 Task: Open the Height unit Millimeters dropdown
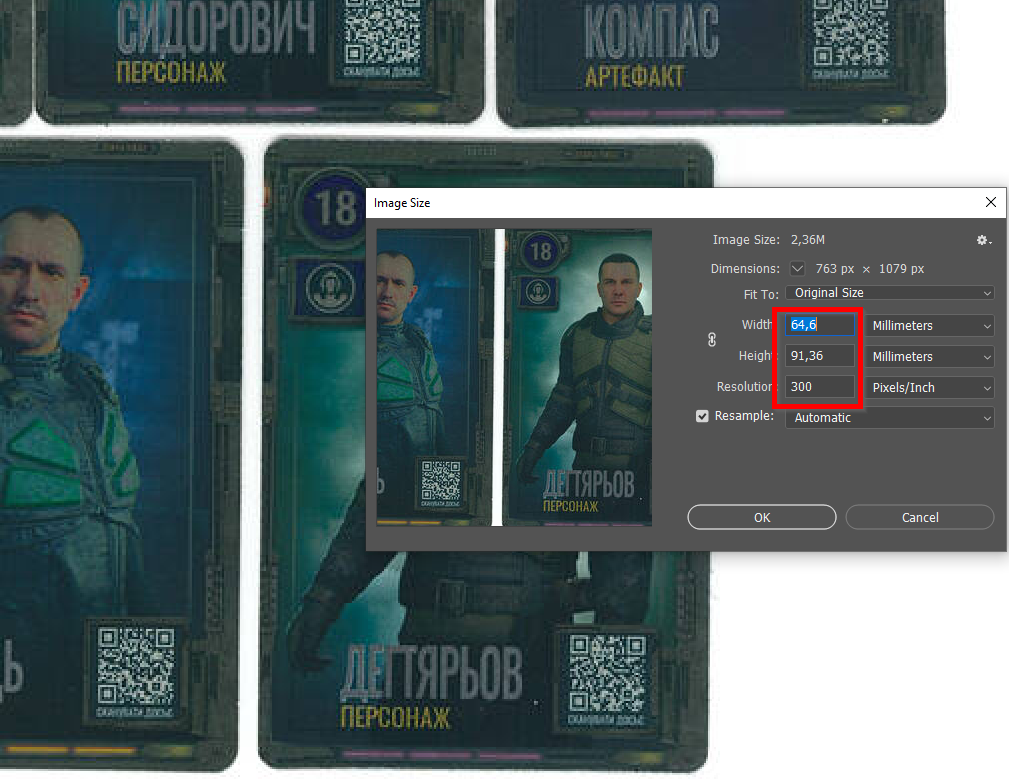[x=930, y=357]
